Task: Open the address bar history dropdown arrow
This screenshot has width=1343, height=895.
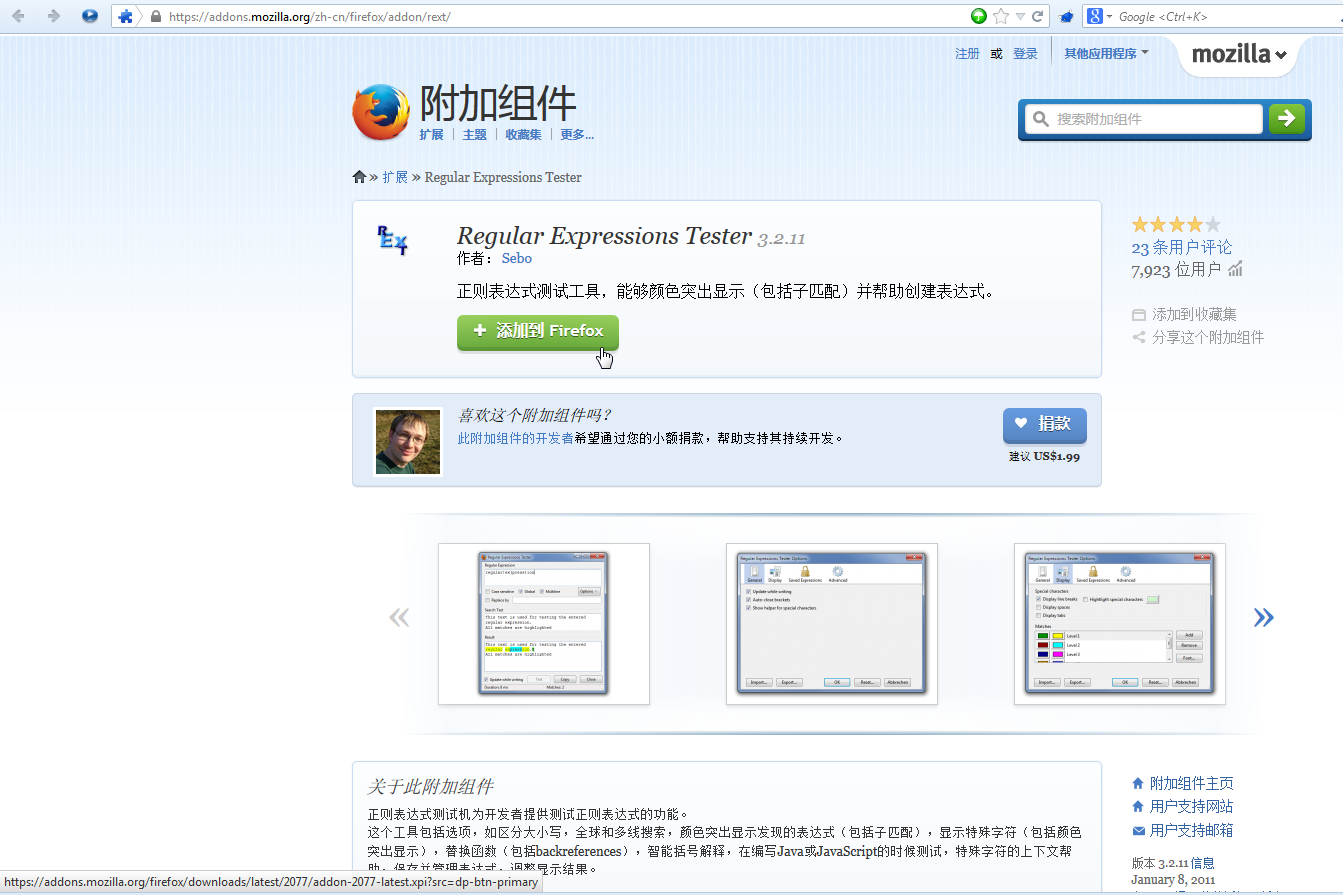Action: tap(1020, 17)
